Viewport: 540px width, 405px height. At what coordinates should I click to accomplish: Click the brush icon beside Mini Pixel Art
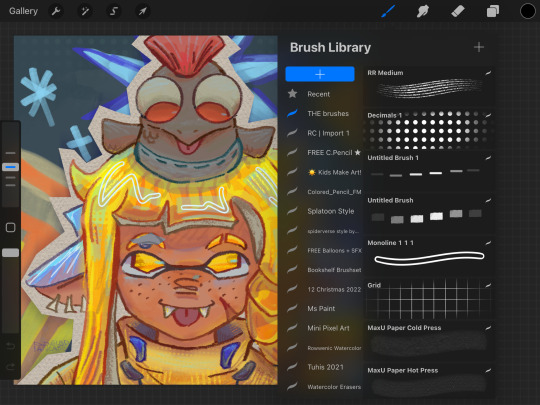tap(292, 328)
